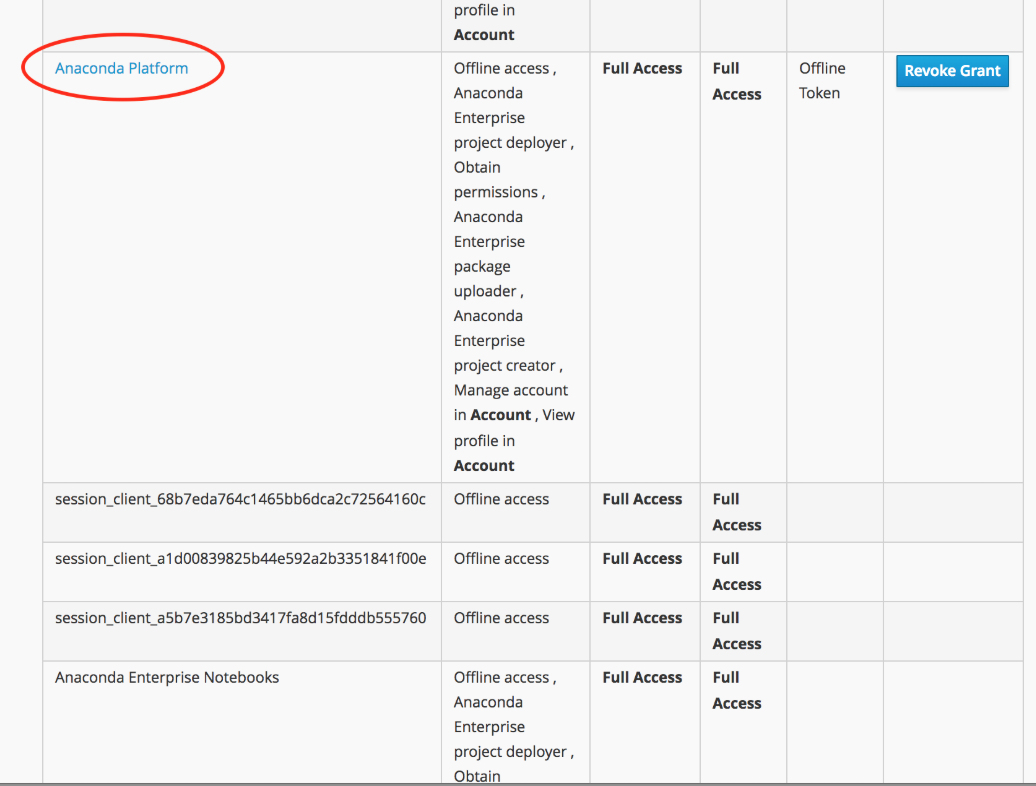The image size is (1036, 786).
Task: Click Offline access in the session_client_a1d0 row
Action: coord(501,558)
